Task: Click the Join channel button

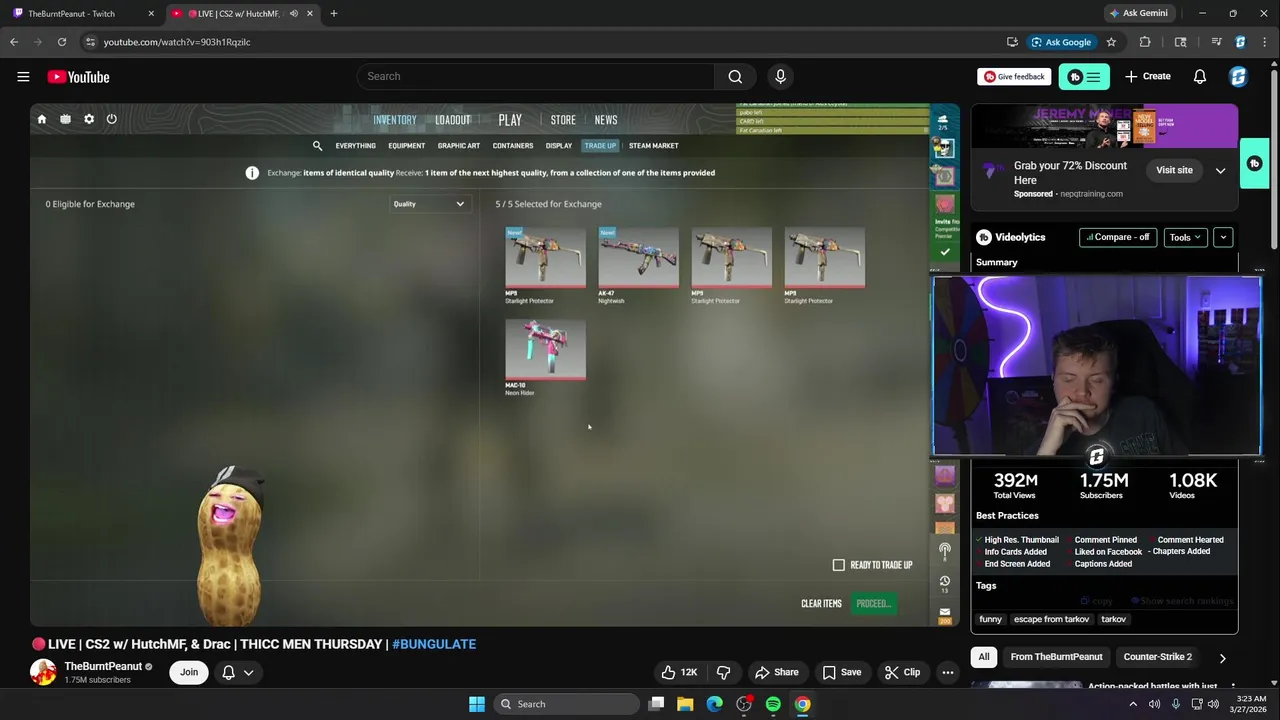Action: (189, 672)
